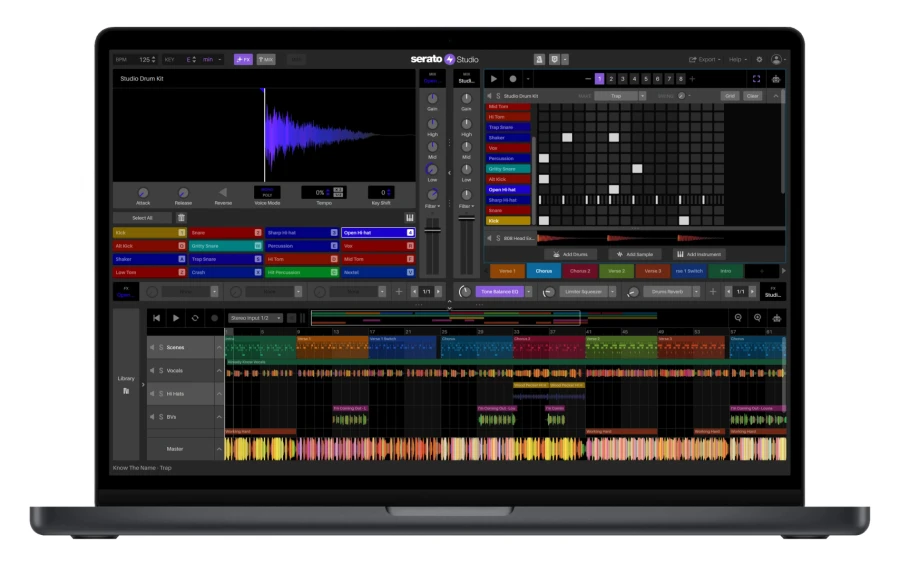Open the Export dropdown menu
The height and width of the screenshot is (566, 900).
[x=704, y=59]
